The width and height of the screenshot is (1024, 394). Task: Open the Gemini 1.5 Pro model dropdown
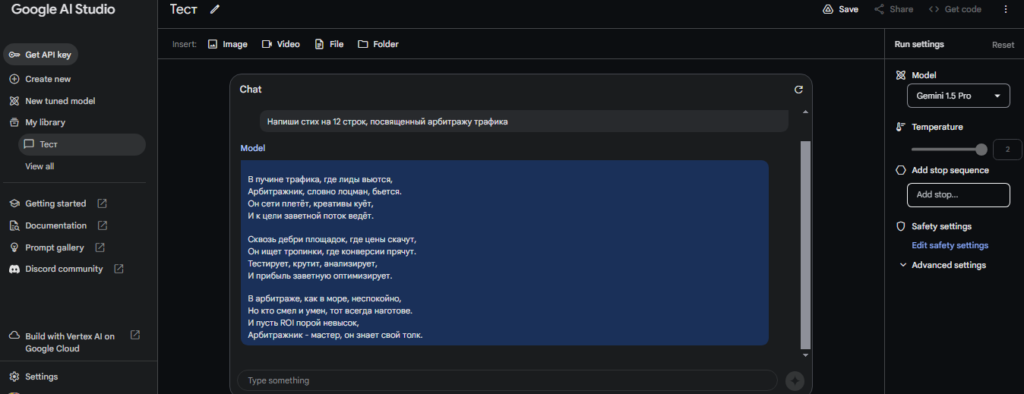(958, 96)
